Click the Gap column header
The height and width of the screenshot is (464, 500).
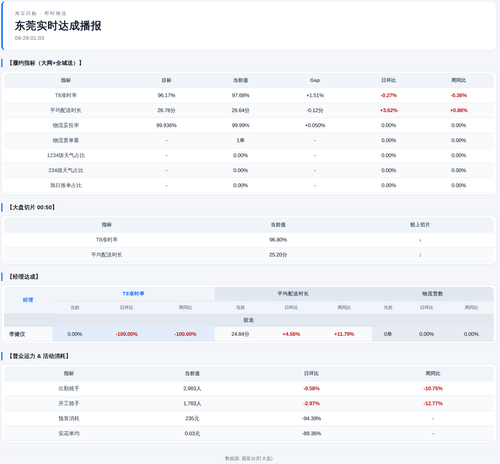pos(315,80)
